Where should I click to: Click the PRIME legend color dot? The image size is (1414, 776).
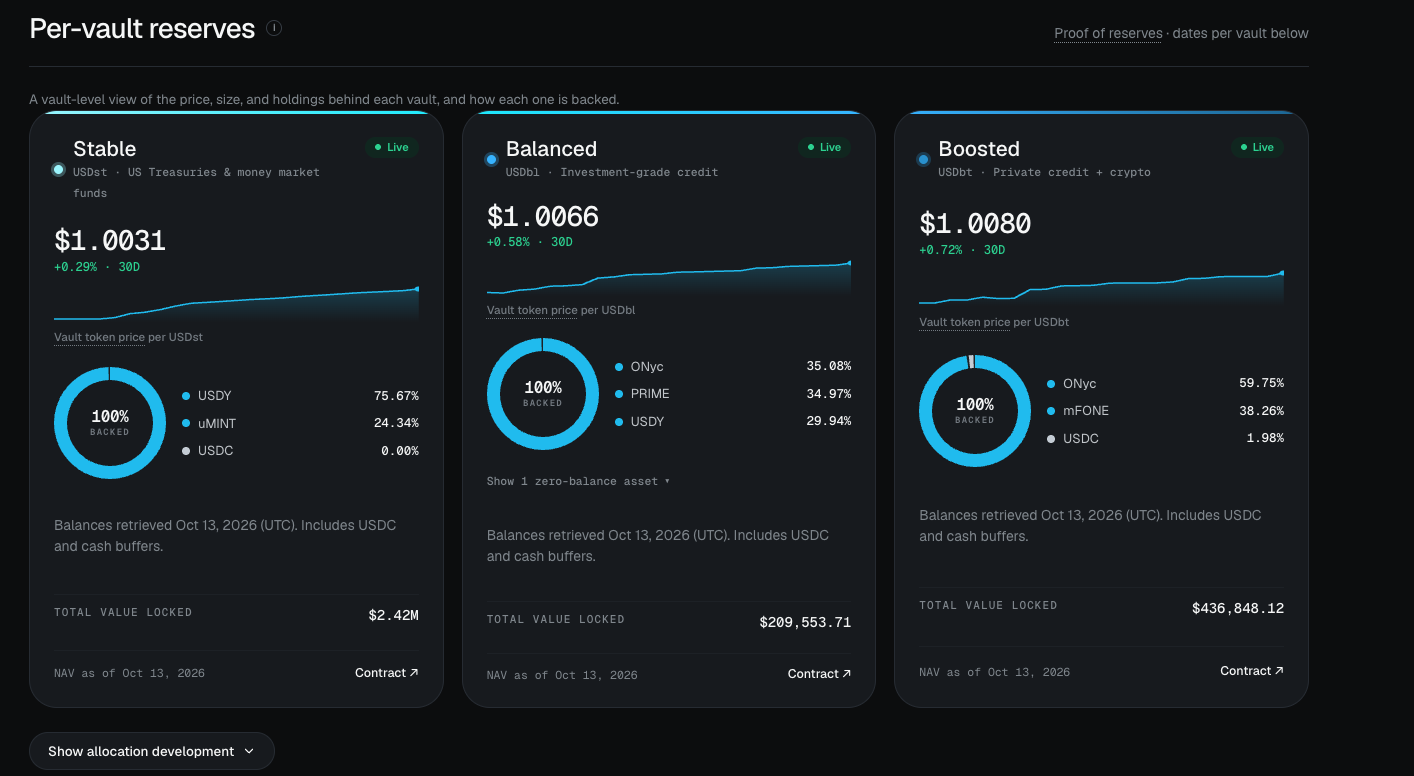[x=619, y=394]
